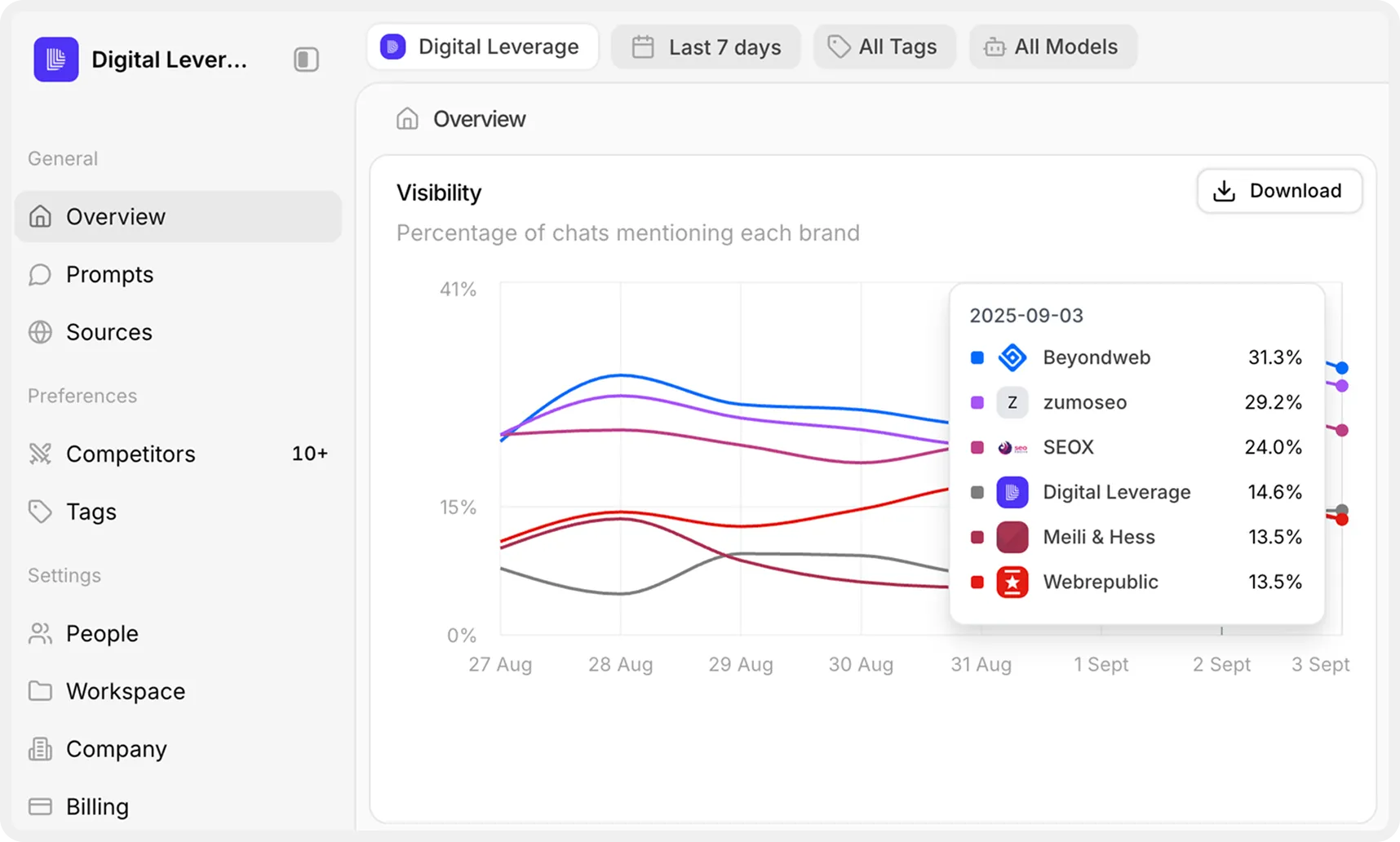This screenshot has height=842, width=1400.
Task: Open Billing settings in the sidebar
Action: pos(178,807)
